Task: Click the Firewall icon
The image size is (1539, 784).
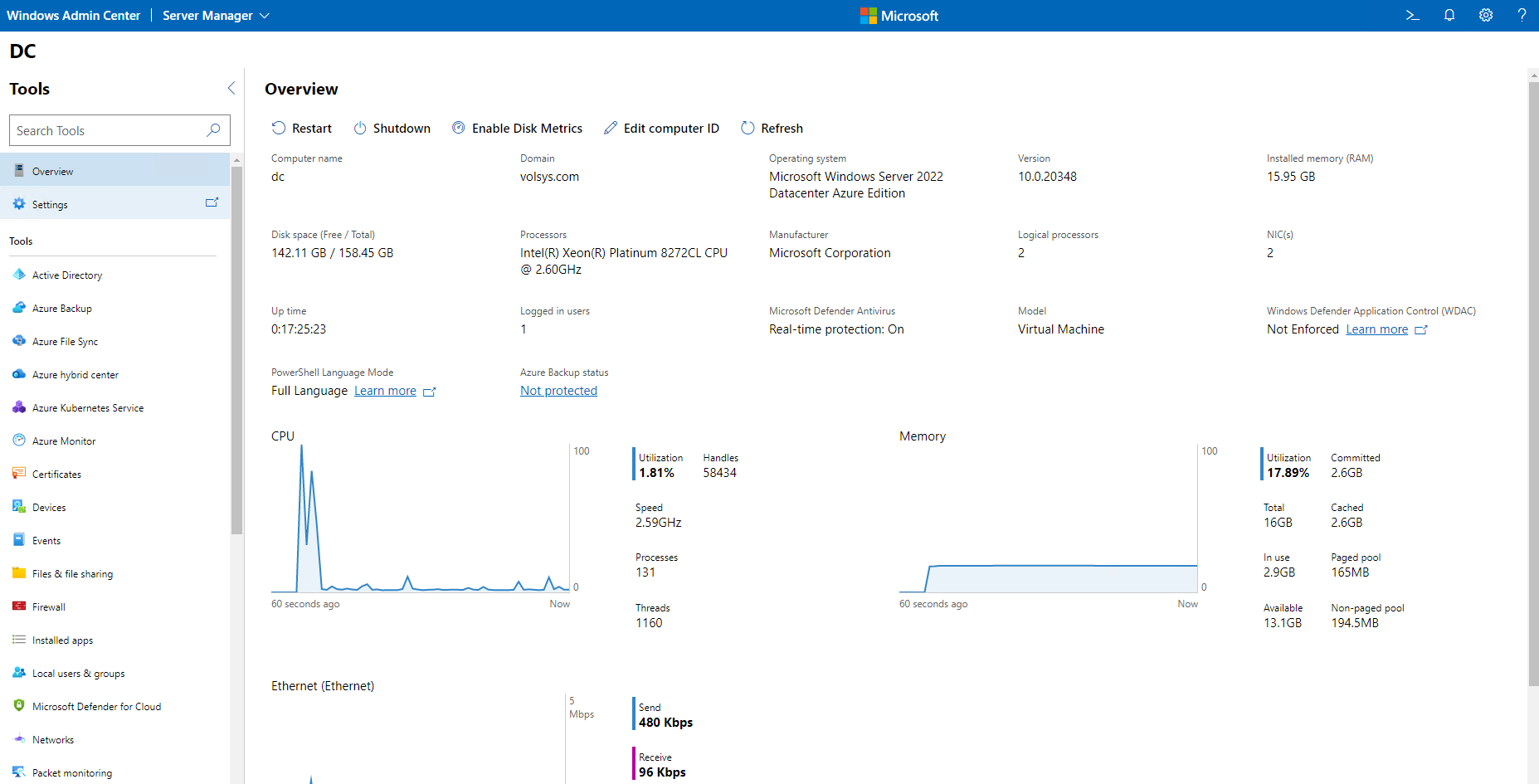Action: 19,606
